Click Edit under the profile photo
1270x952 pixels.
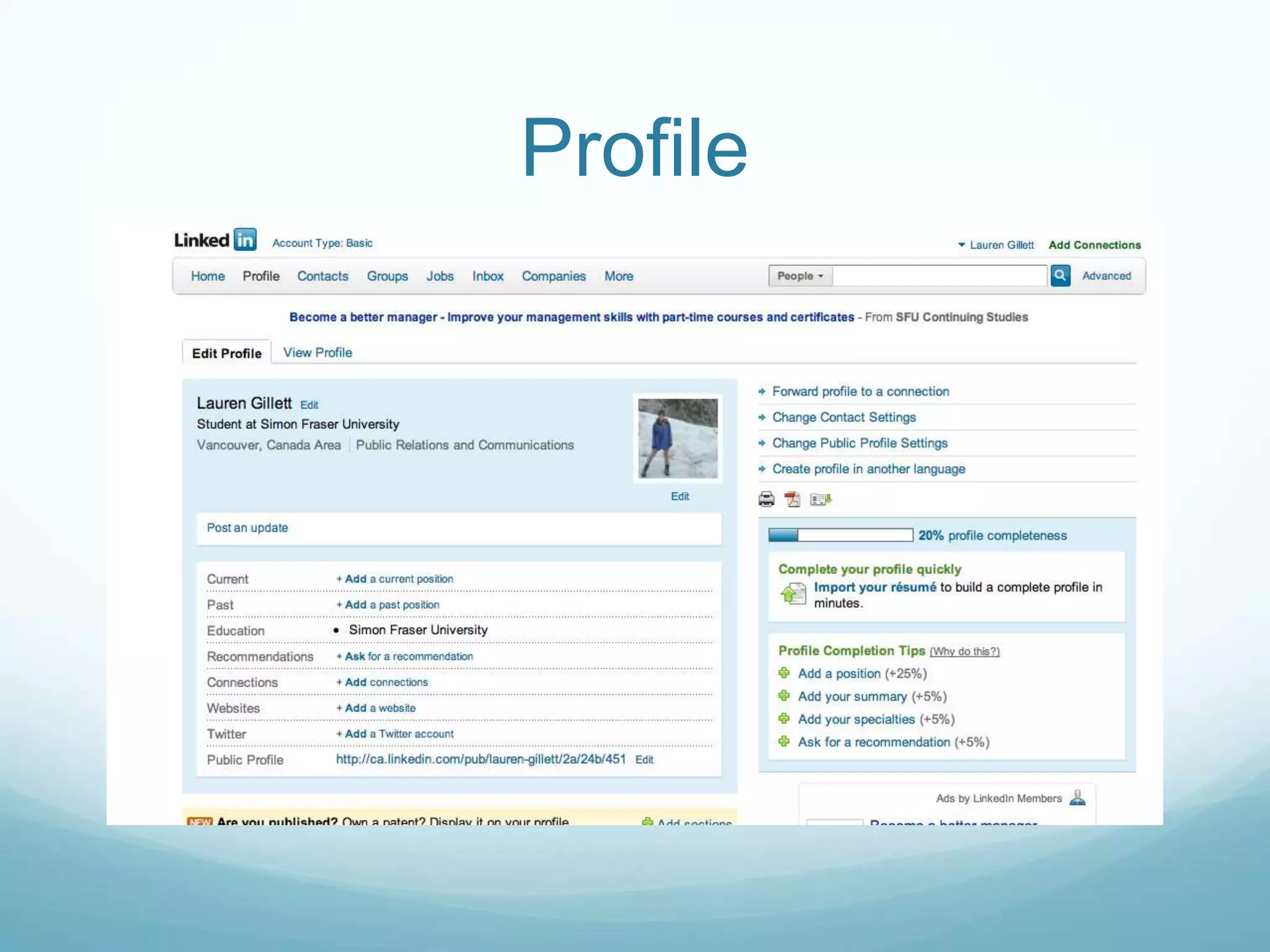coord(680,496)
